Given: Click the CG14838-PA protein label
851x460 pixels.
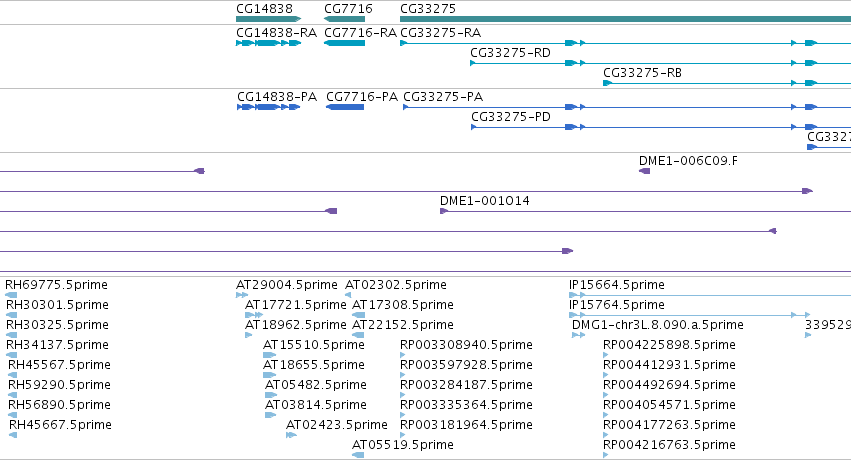Looking at the screenshot, I should 277,97.
